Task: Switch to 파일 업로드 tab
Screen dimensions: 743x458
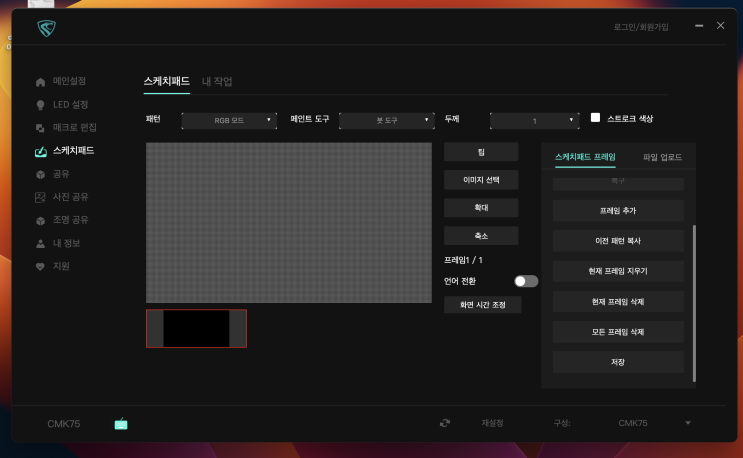Action: (x=662, y=157)
